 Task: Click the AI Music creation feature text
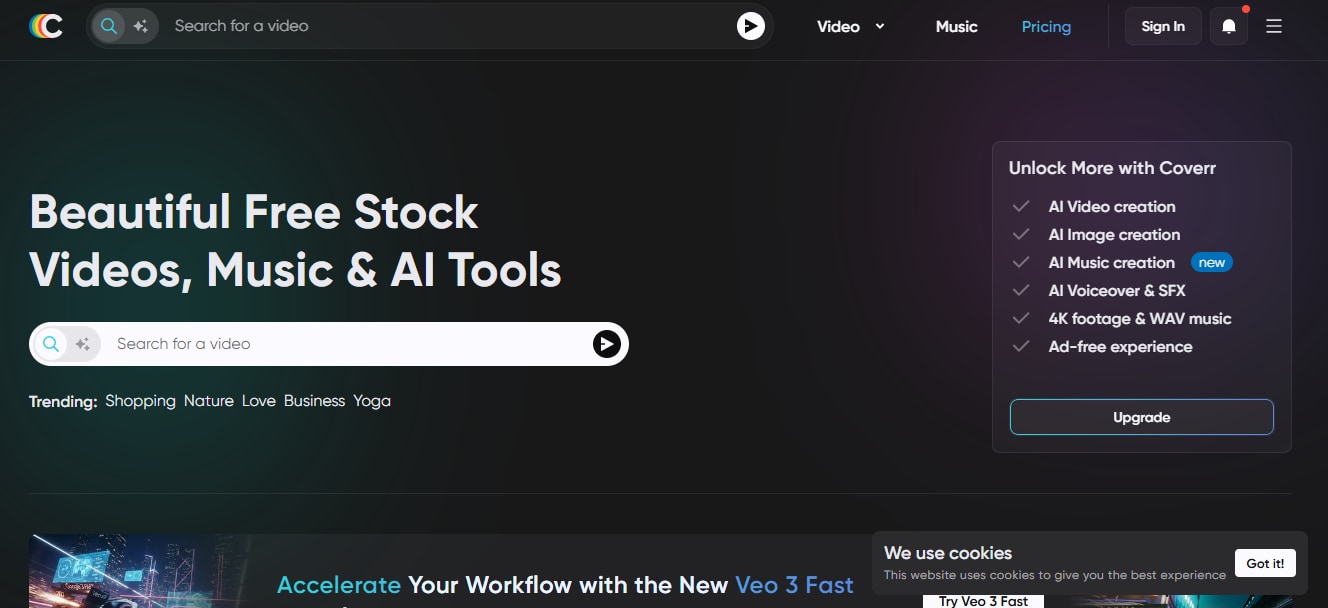(x=1112, y=263)
